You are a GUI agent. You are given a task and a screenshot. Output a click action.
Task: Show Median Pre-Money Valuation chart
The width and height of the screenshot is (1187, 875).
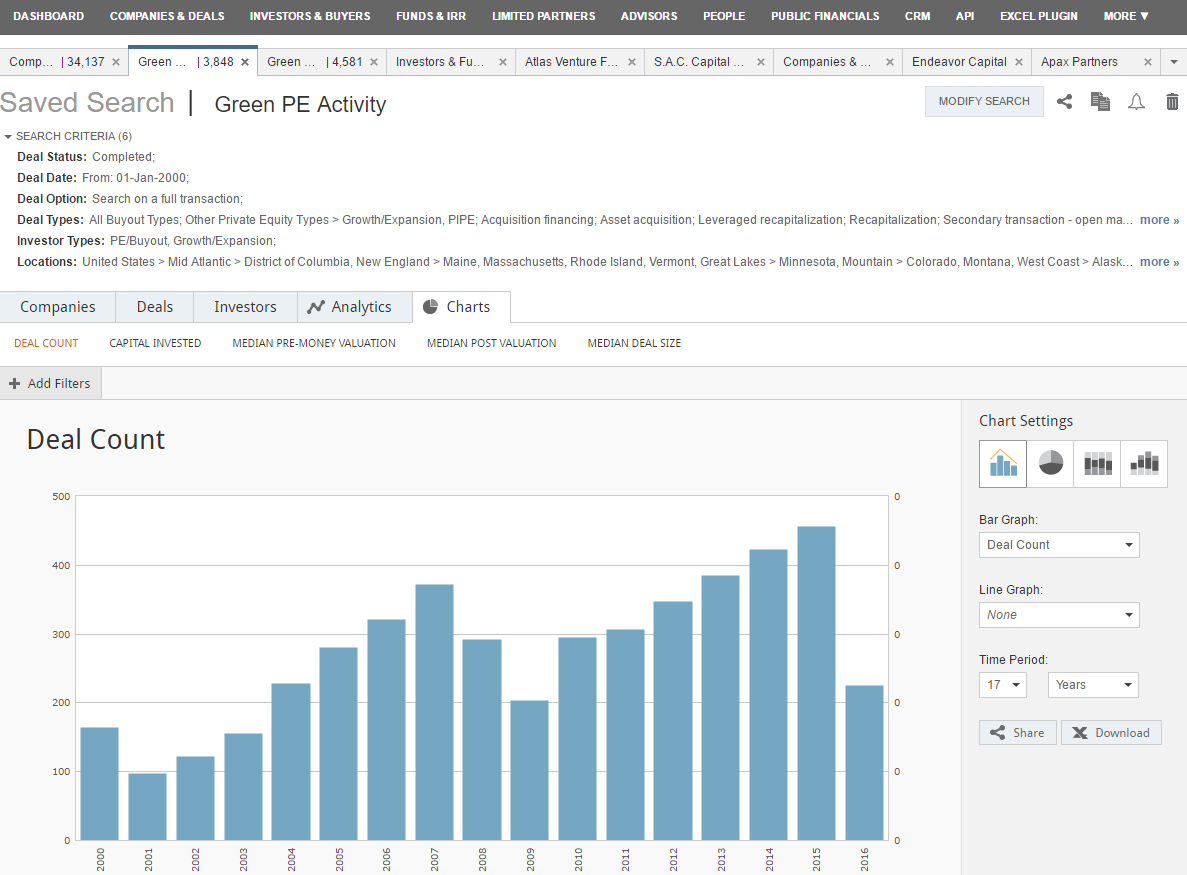click(314, 343)
